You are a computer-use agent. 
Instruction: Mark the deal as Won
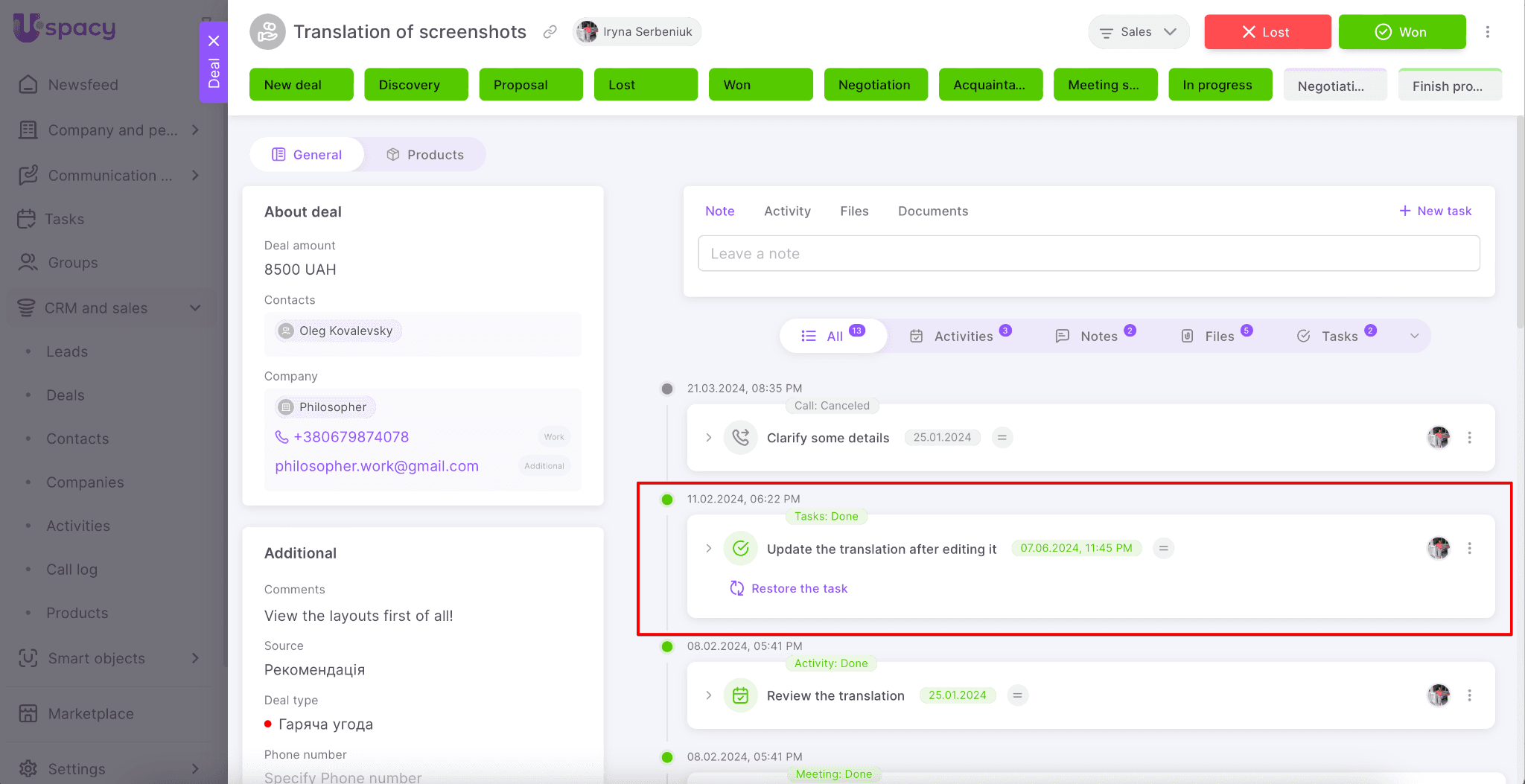point(1401,32)
